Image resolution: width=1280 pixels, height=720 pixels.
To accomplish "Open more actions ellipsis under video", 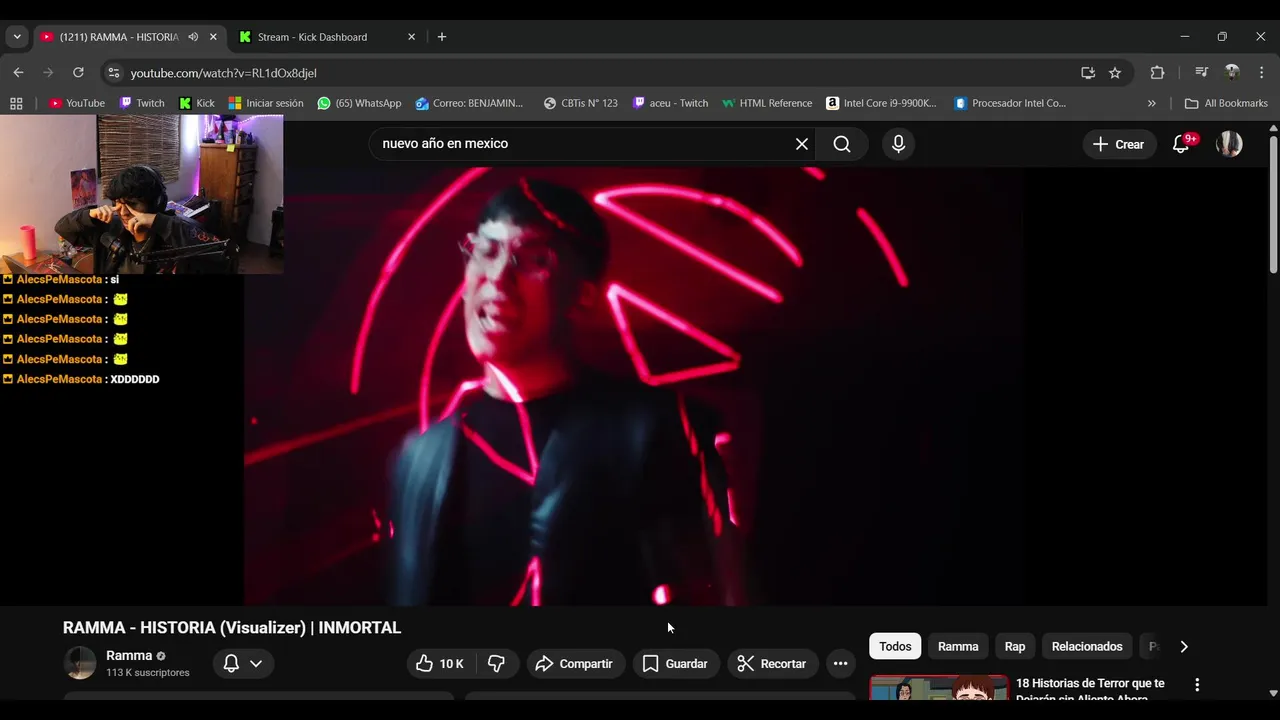I will [x=840, y=664].
